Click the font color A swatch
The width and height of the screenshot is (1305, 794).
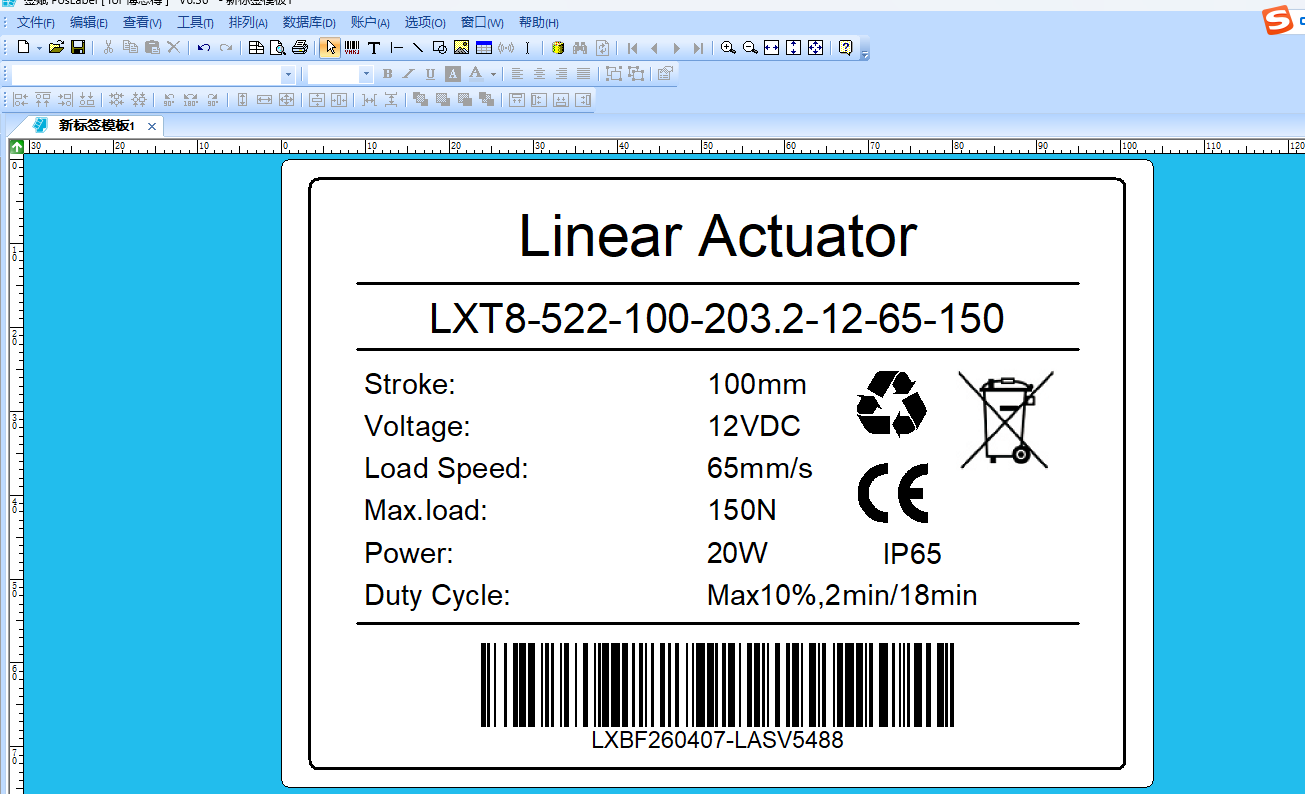coord(476,74)
